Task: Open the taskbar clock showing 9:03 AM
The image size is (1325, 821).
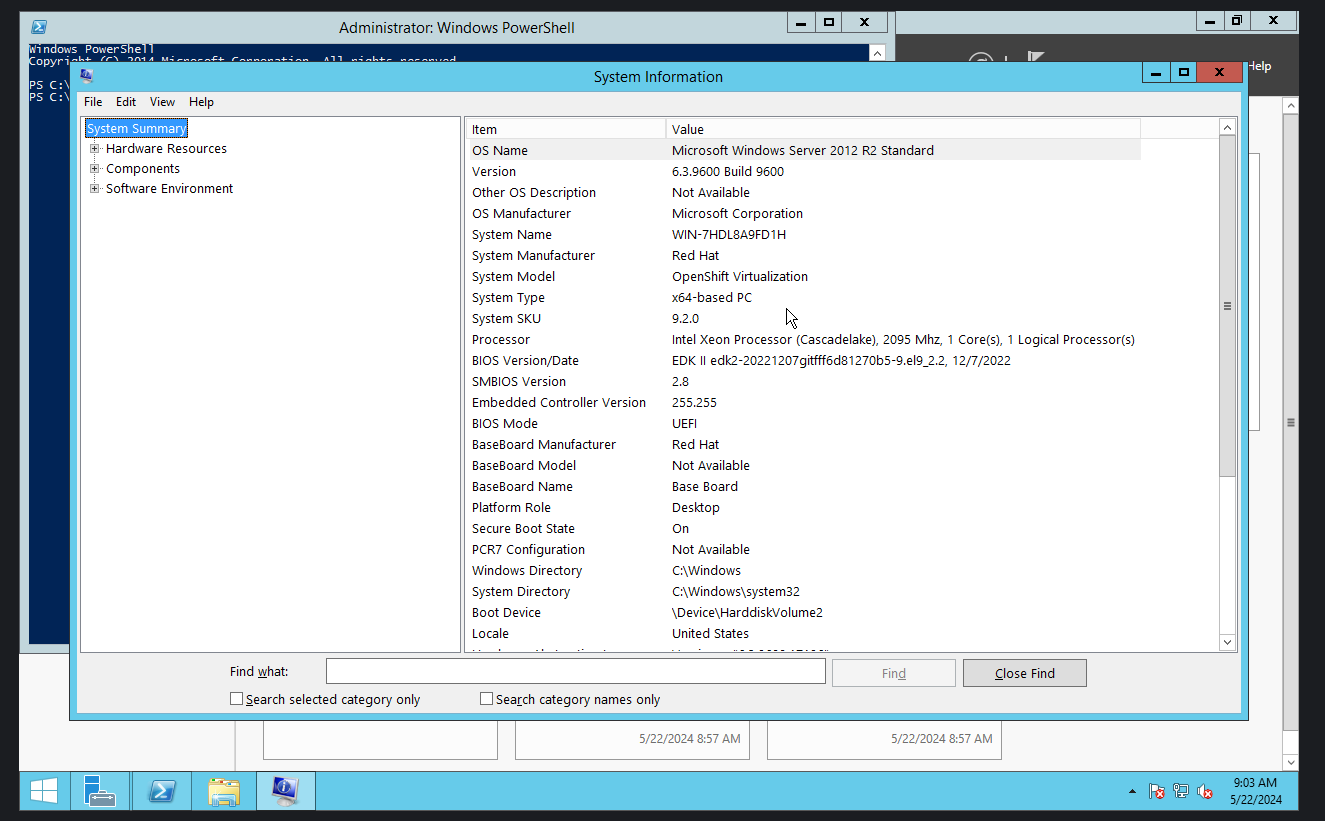Action: tap(1256, 791)
